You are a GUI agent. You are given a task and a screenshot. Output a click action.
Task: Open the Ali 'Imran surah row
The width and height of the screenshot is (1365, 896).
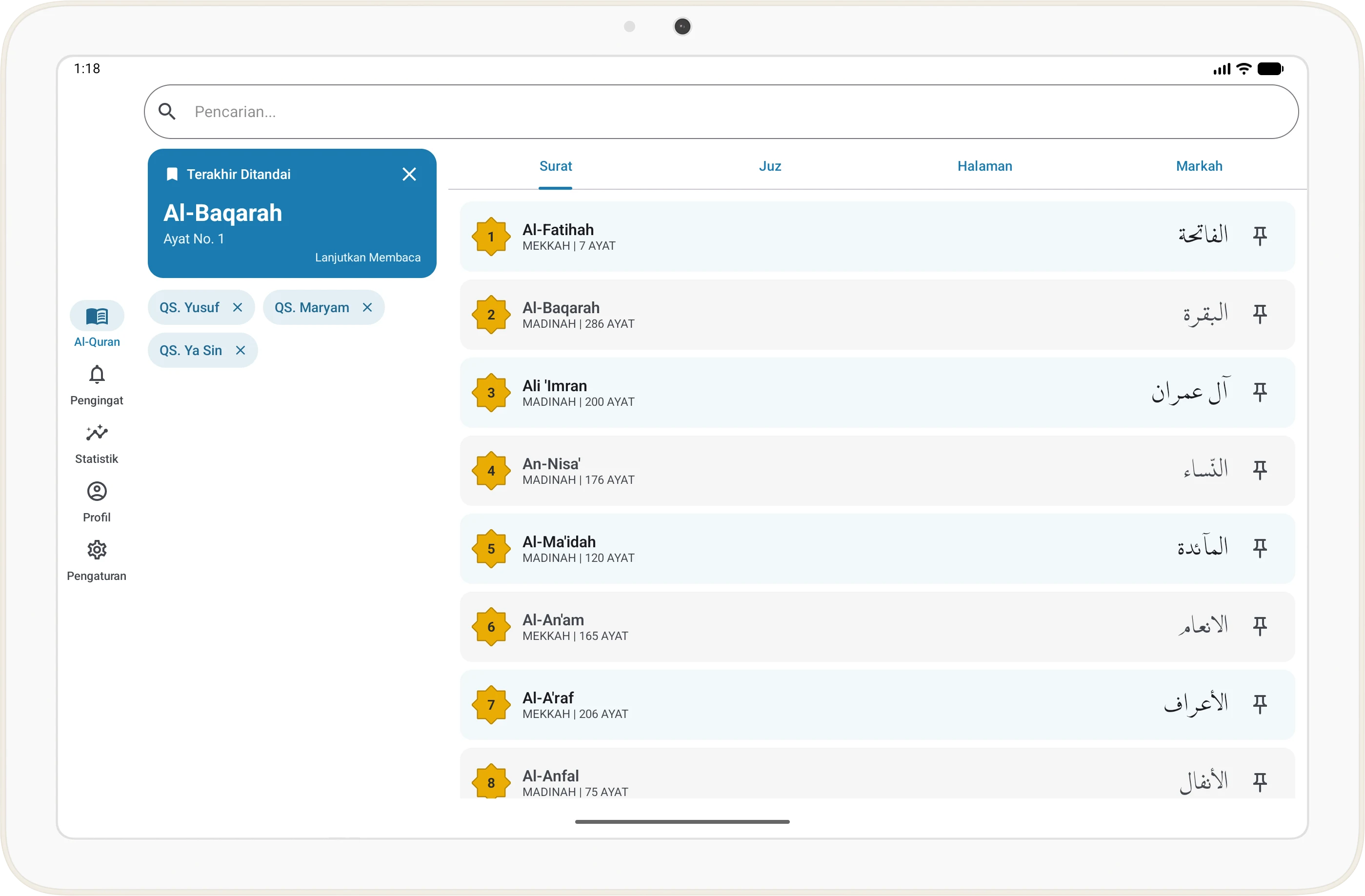878,392
